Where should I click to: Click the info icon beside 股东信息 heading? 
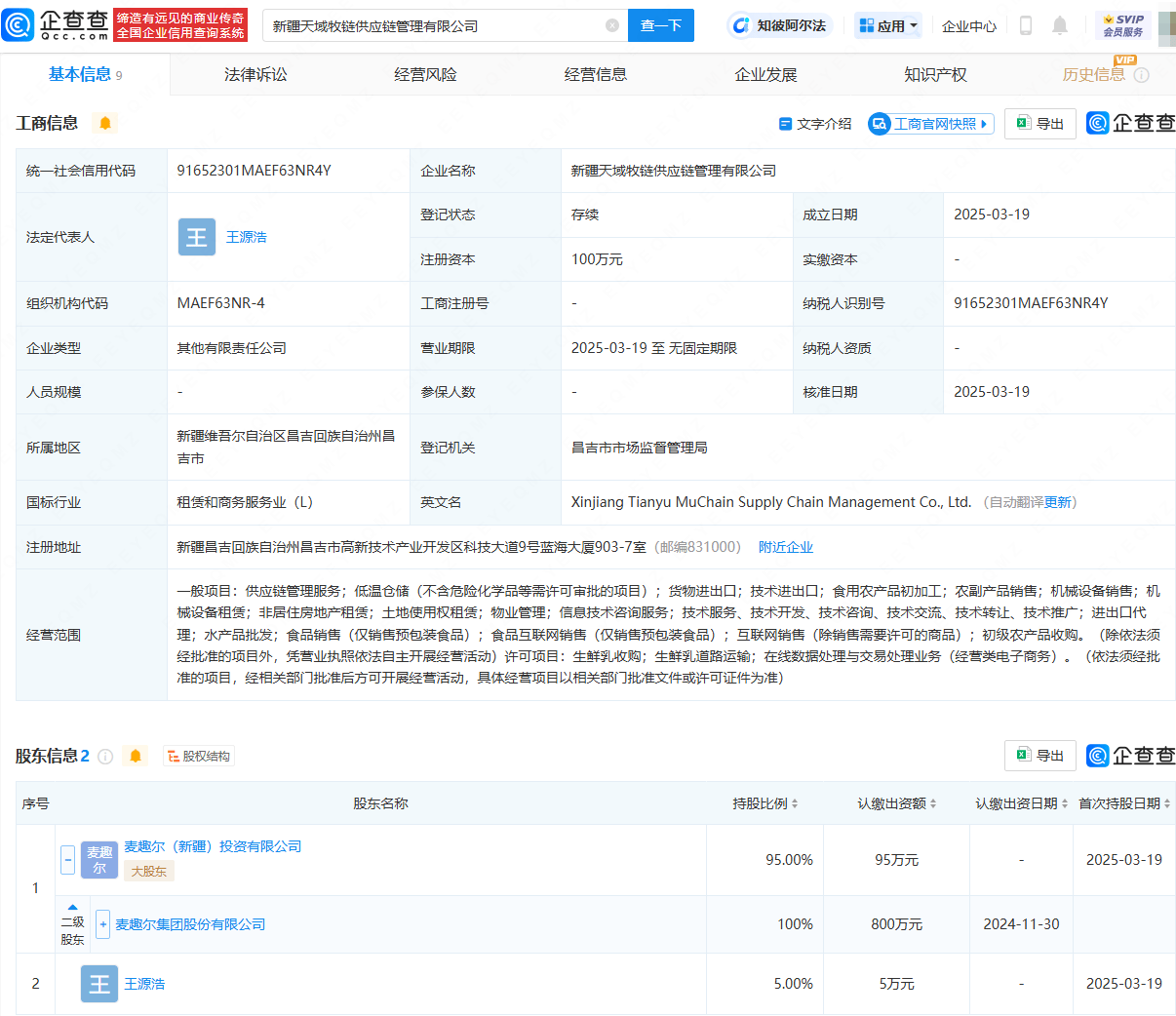pyautogui.click(x=105, y=756)
